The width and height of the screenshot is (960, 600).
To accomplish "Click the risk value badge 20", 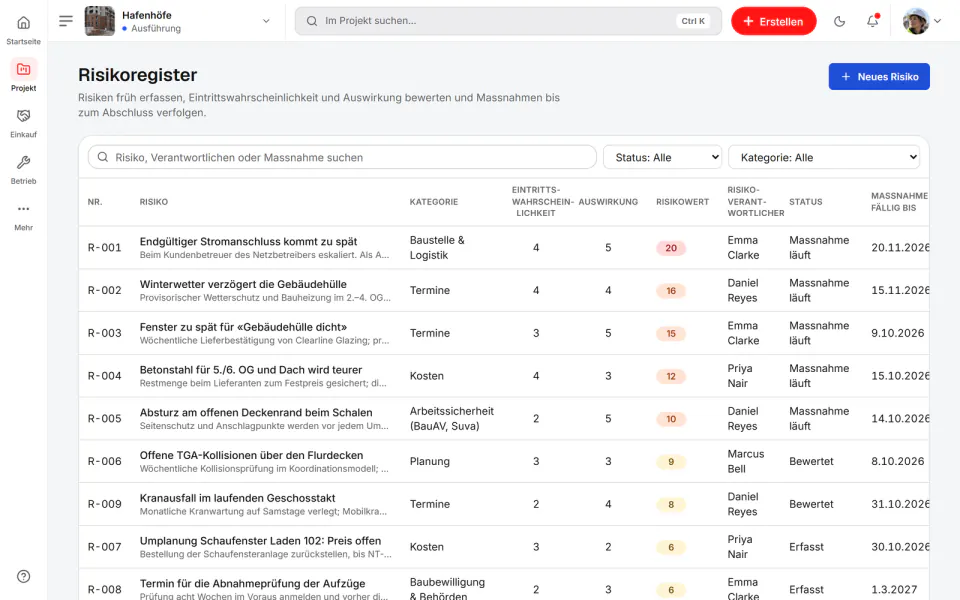I will (x=671, y=248).
